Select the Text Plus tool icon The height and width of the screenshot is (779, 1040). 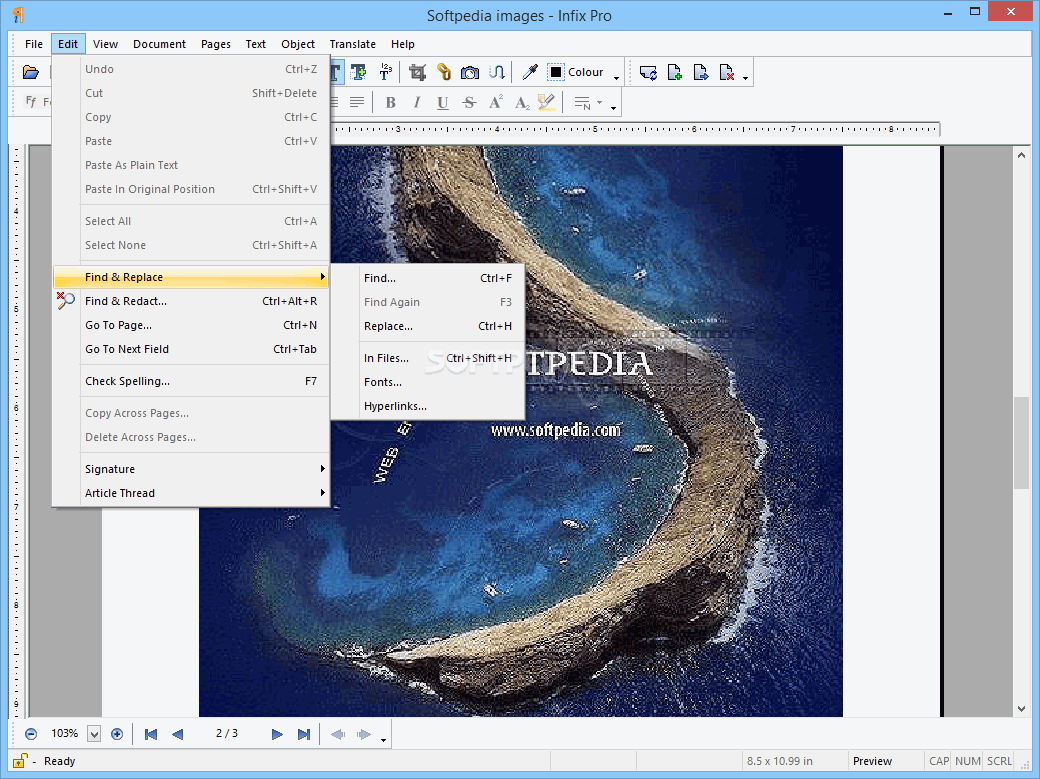[x=359, y=72]
